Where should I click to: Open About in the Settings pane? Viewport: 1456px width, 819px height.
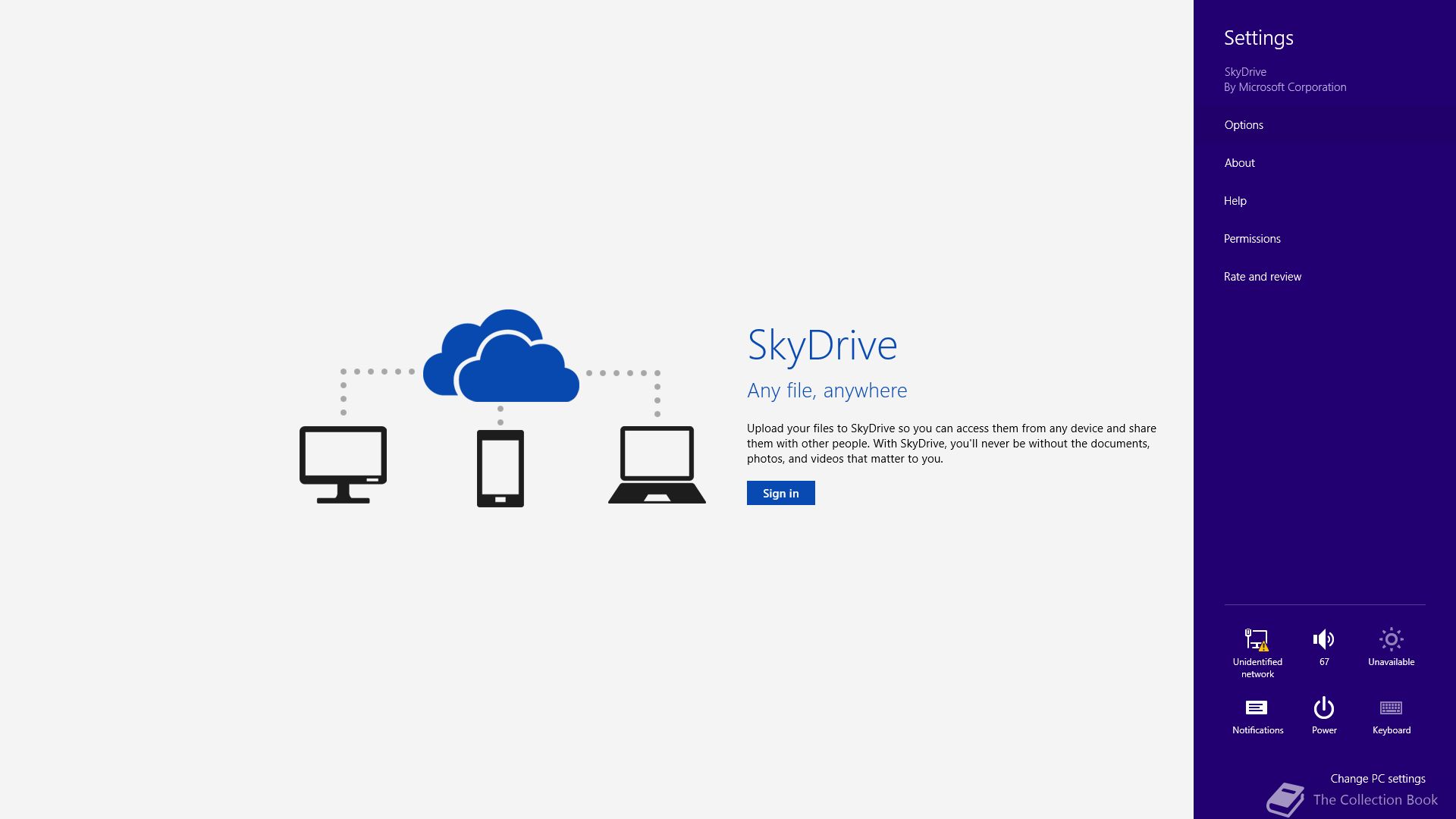(x=1324, y=163)
